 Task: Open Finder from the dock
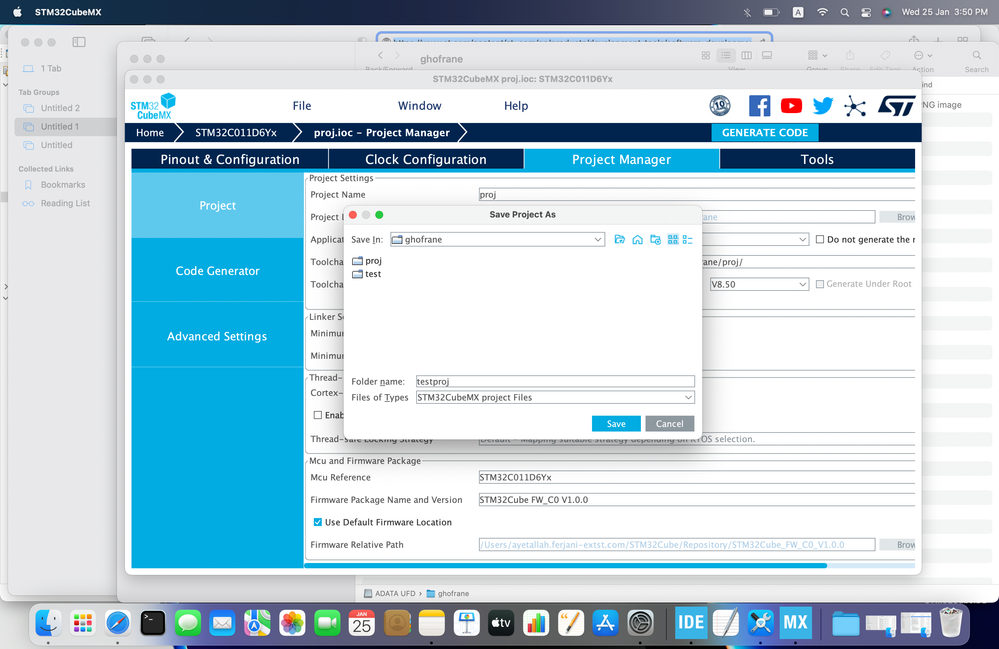pyautogui.click(x=48, y=623)
